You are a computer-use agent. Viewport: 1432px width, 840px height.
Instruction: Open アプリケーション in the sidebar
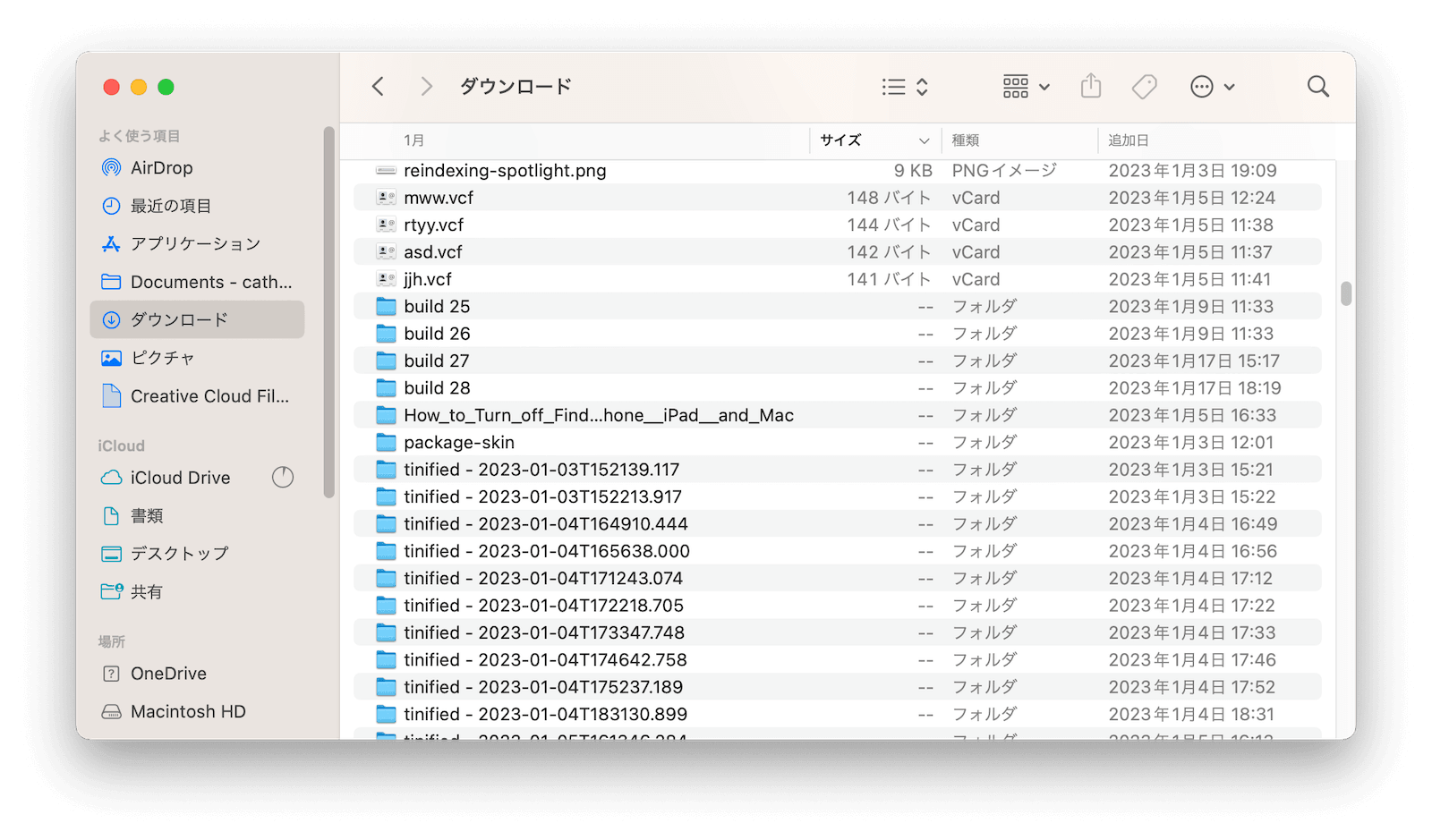[x=197, y=244]
